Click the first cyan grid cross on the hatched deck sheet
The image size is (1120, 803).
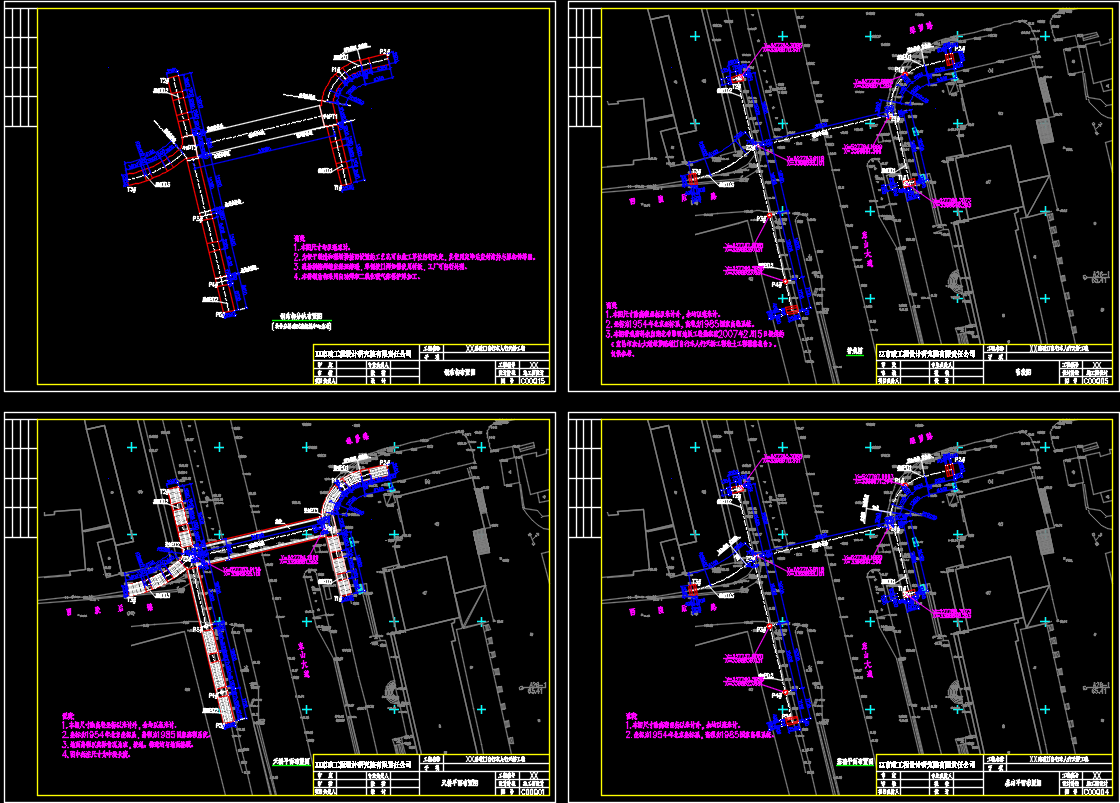131,447
